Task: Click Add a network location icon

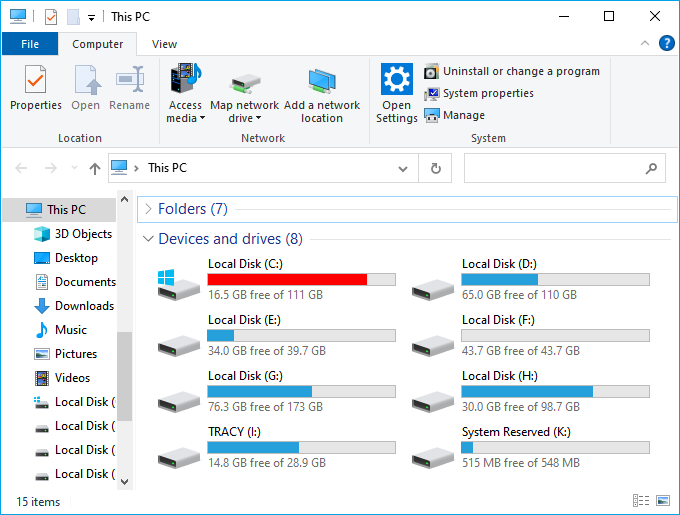Action: [x=322, y=82]
